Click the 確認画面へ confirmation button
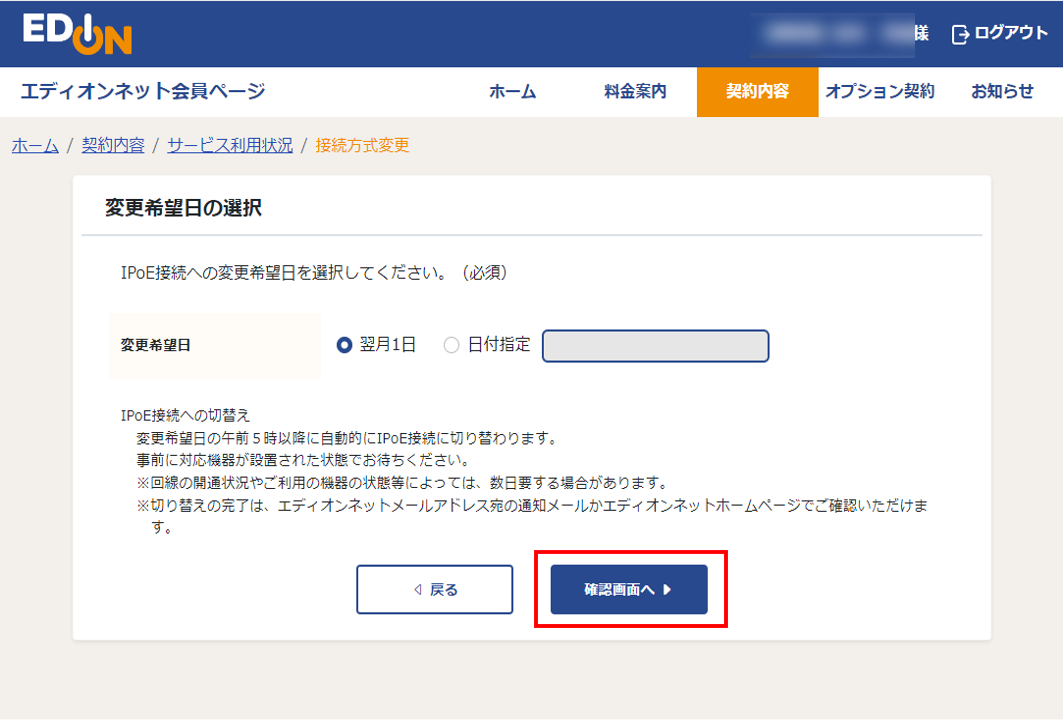Screen dimensions: 1063x720 point(628,589)
